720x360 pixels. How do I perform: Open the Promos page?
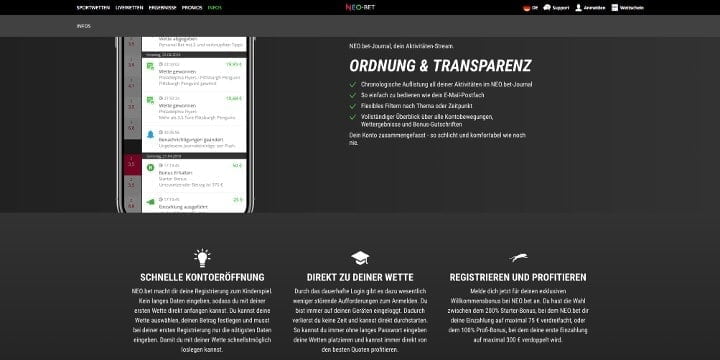(192, 8)
